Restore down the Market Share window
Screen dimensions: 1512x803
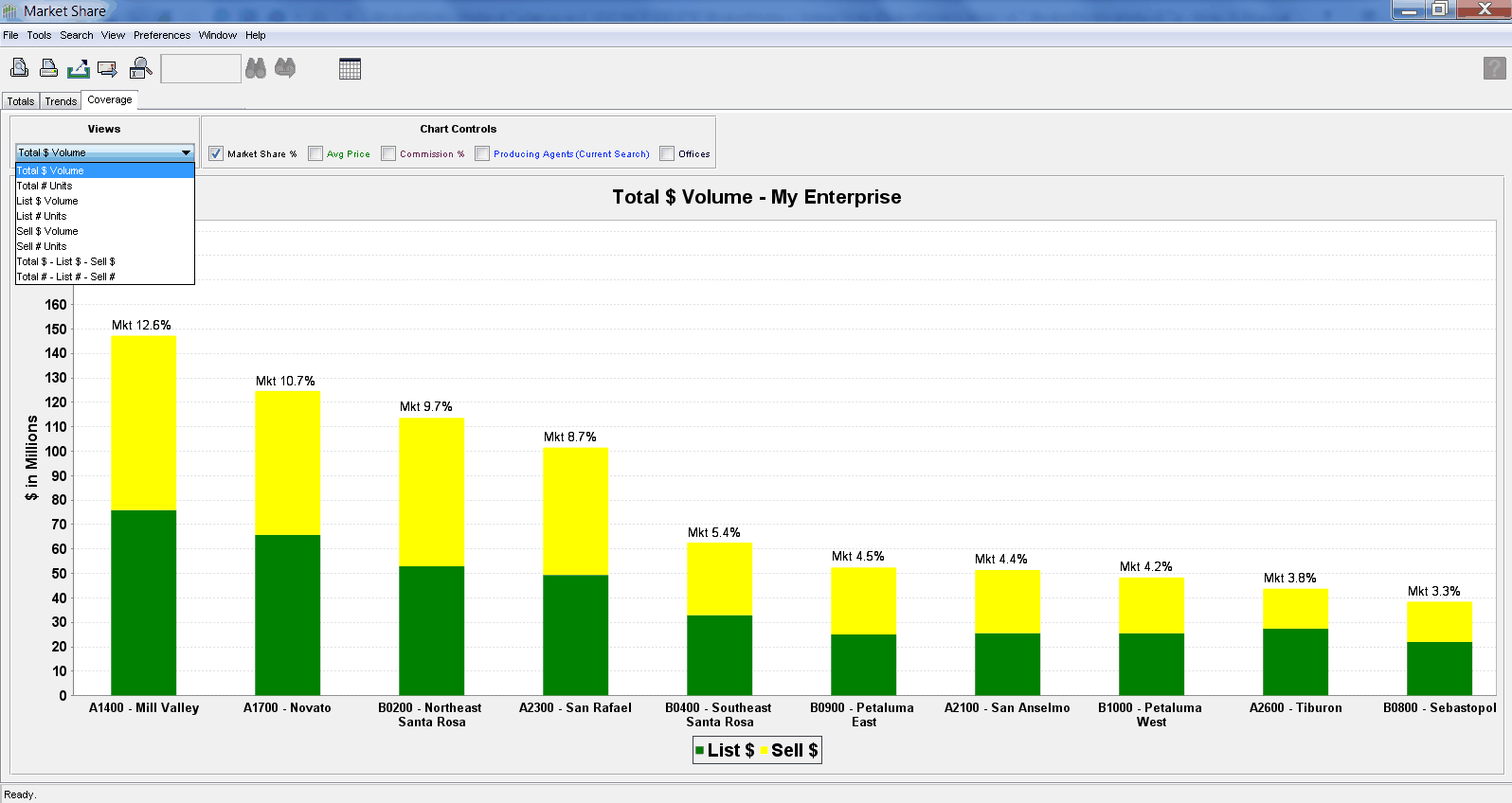pyautogui.click(x=1439, y=9)
